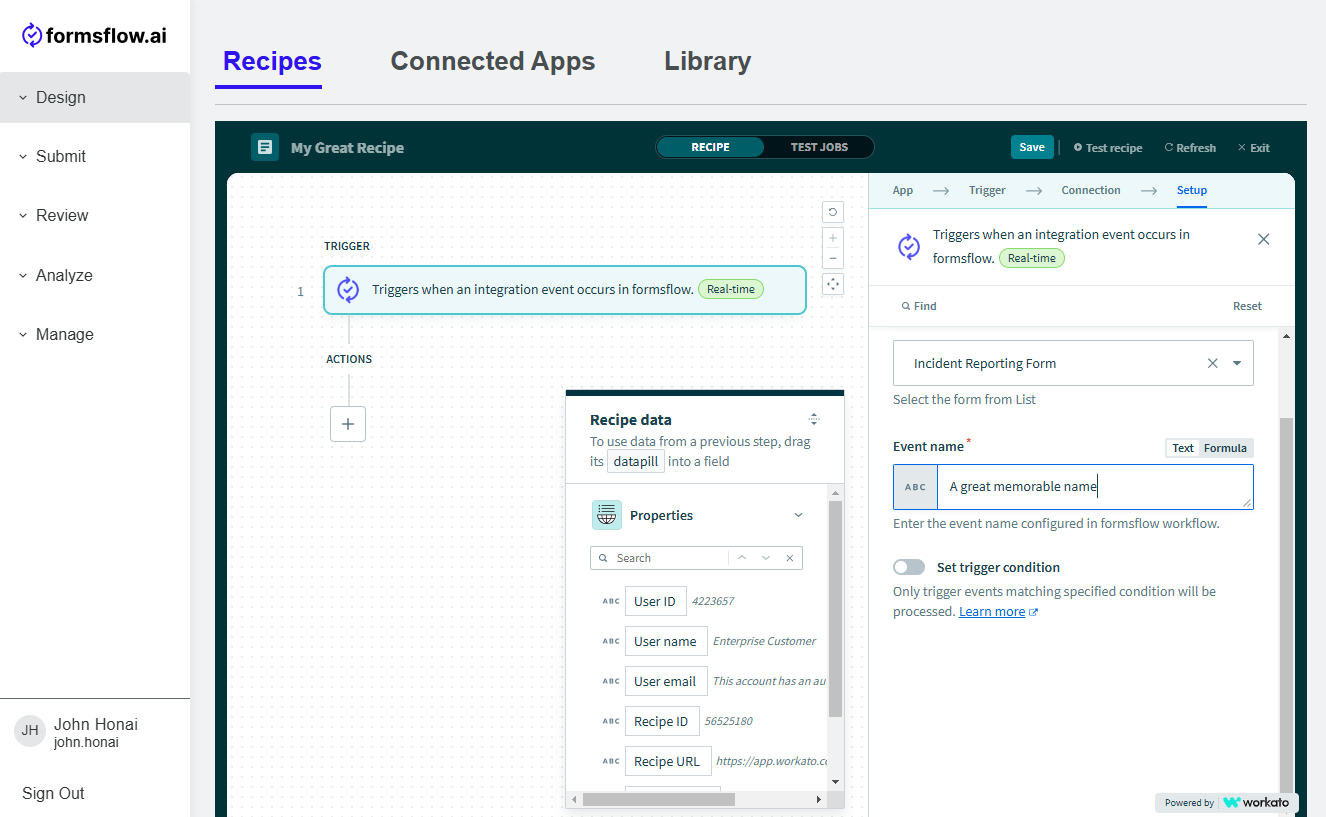Zoom in on the recipe canvas
The image size is (1326, 817).
point(833,238)
